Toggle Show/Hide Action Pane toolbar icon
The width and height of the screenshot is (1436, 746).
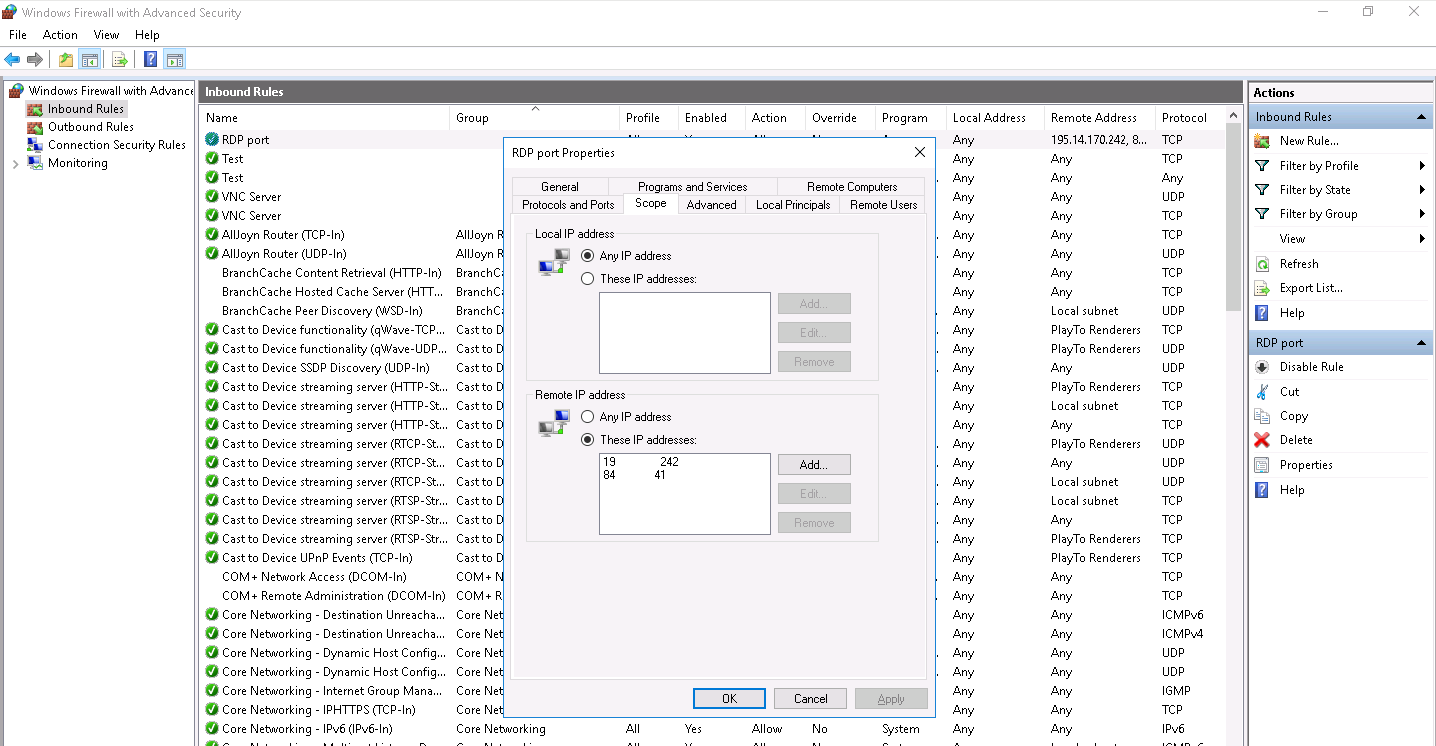(x=175, y=60)
